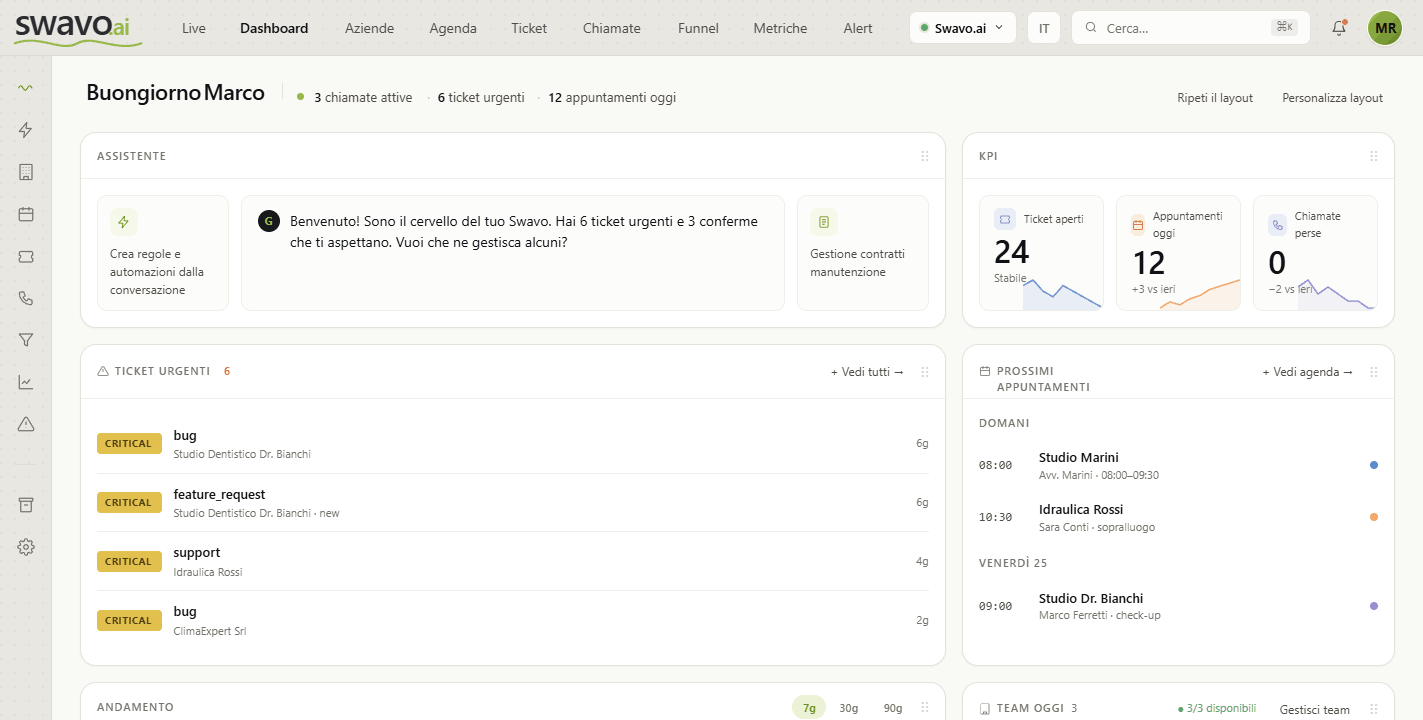Open the critical support ticket from Idraulica Rossi
The width and height of the screenshot is (1423, 720).
tap(512, 562)
